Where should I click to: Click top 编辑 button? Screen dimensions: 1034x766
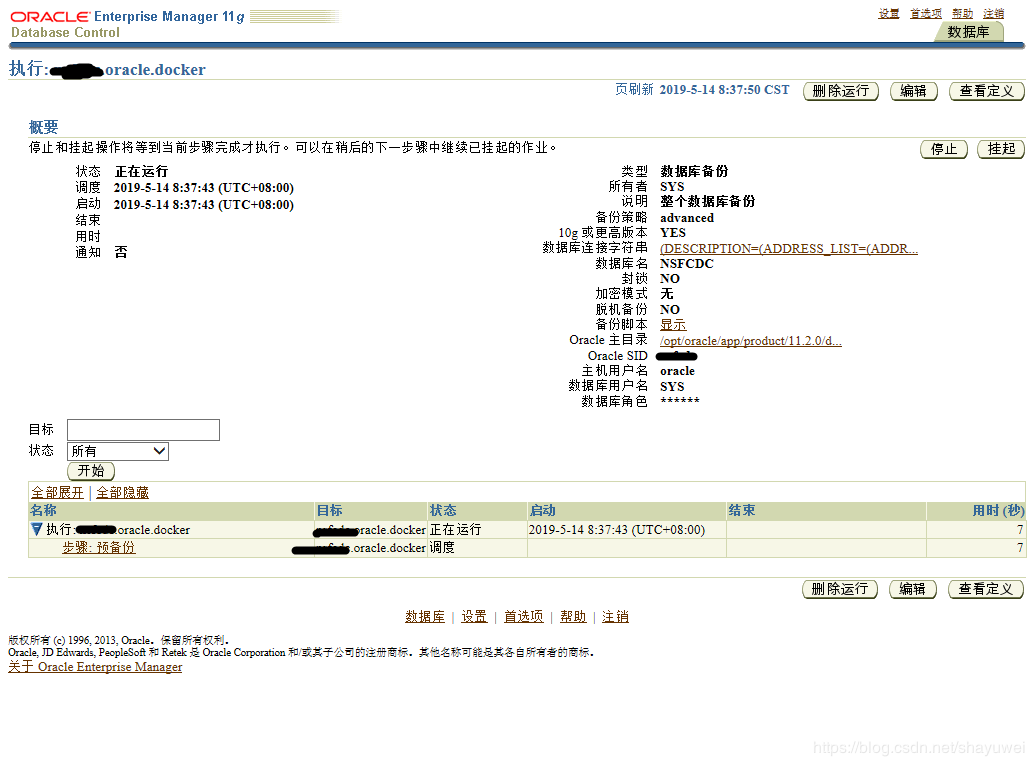click(x=913, y=91)
